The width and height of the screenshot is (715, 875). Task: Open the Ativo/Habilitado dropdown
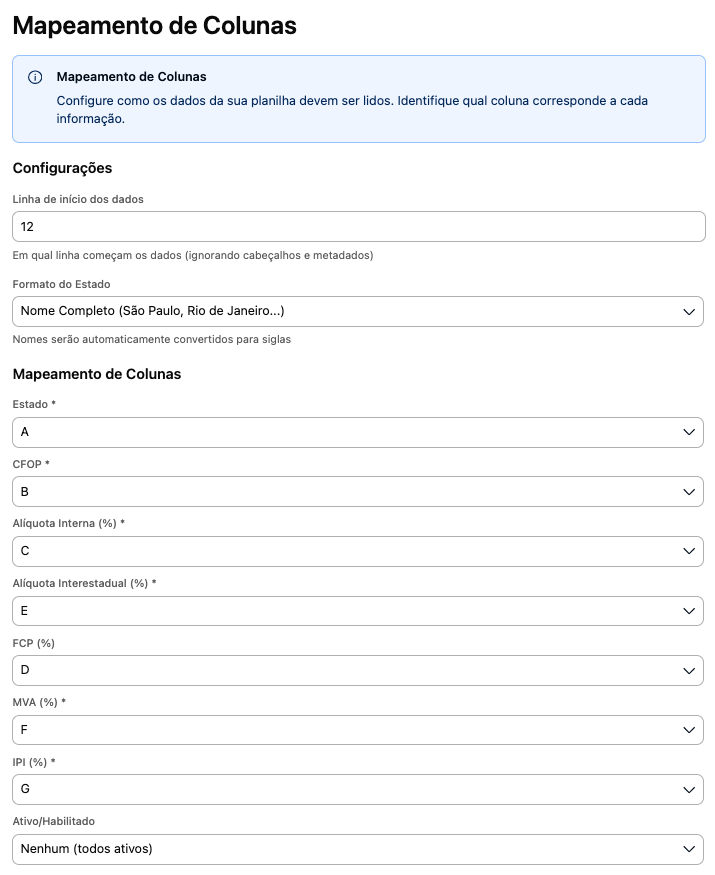[358, 849]
